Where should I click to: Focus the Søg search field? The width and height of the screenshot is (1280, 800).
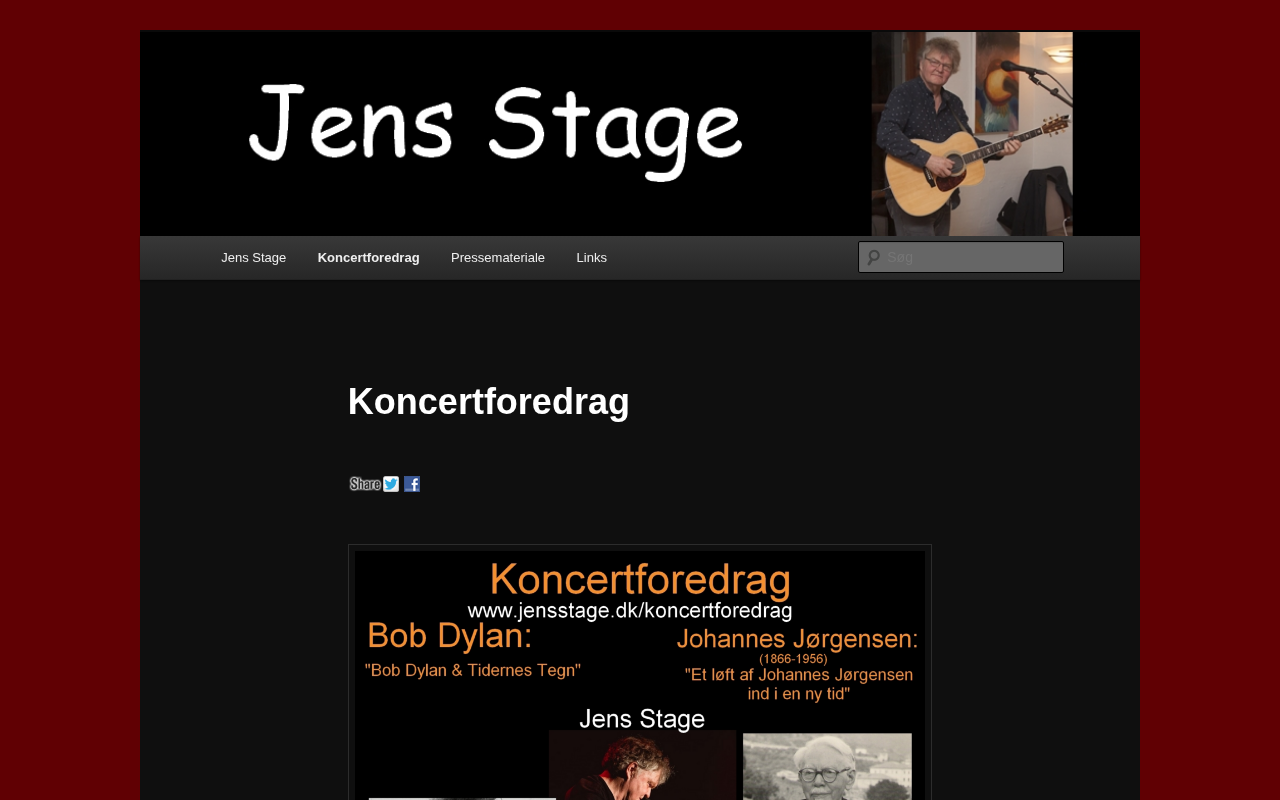[961, 257]
